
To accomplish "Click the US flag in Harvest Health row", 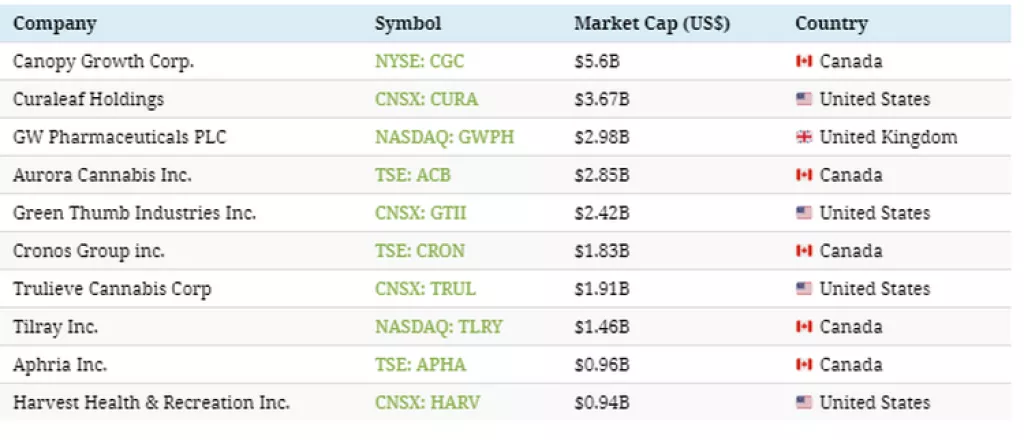I will (x=802, y=403).
